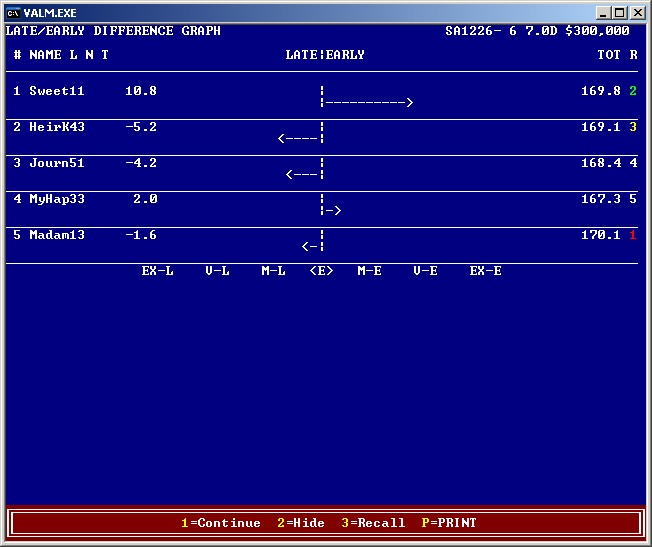Click the early arrow graph for Sweet11
Viewport: 652px width, 547px height.
pos(367,102)
